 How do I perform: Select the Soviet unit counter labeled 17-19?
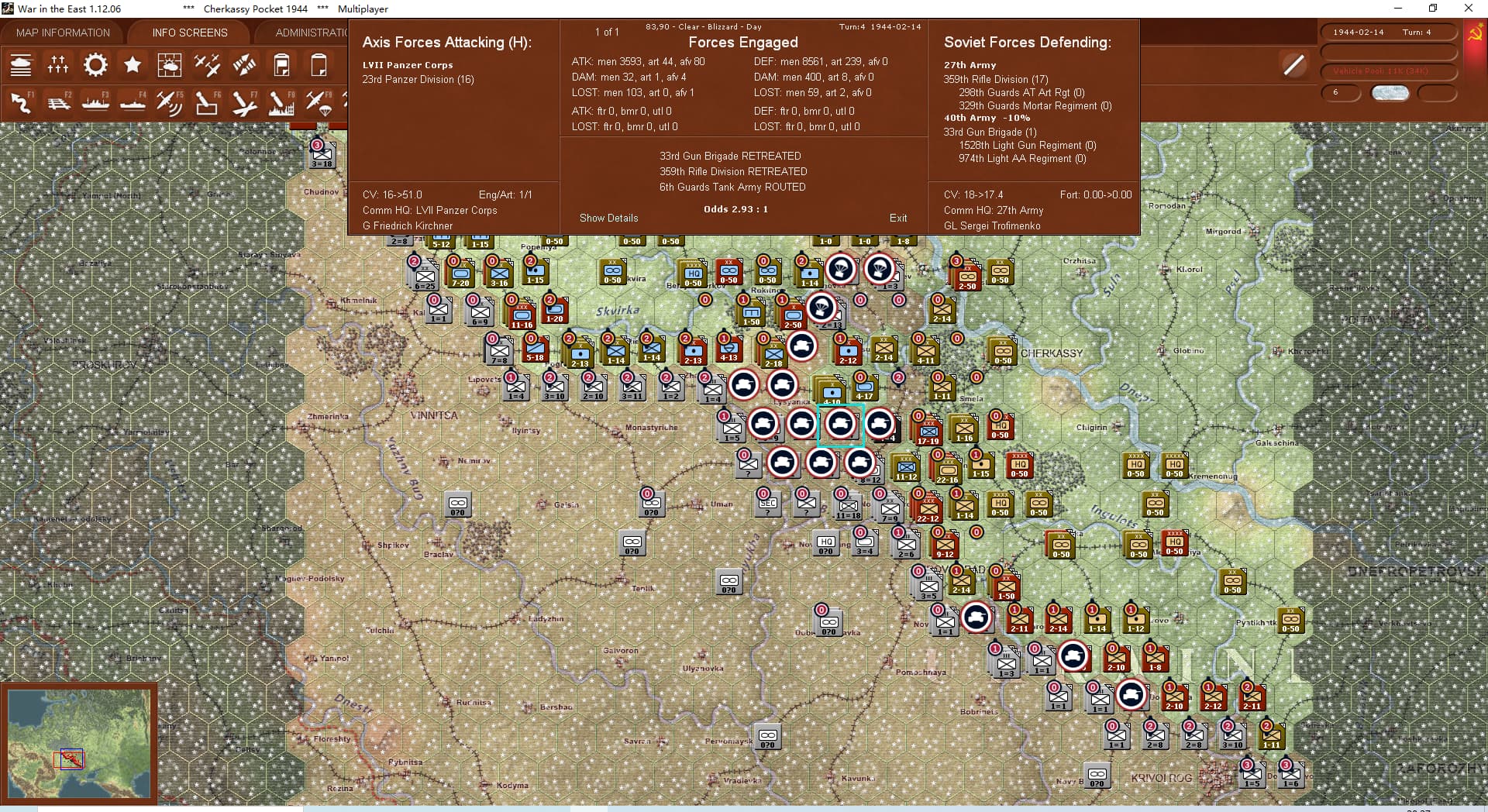928,431
